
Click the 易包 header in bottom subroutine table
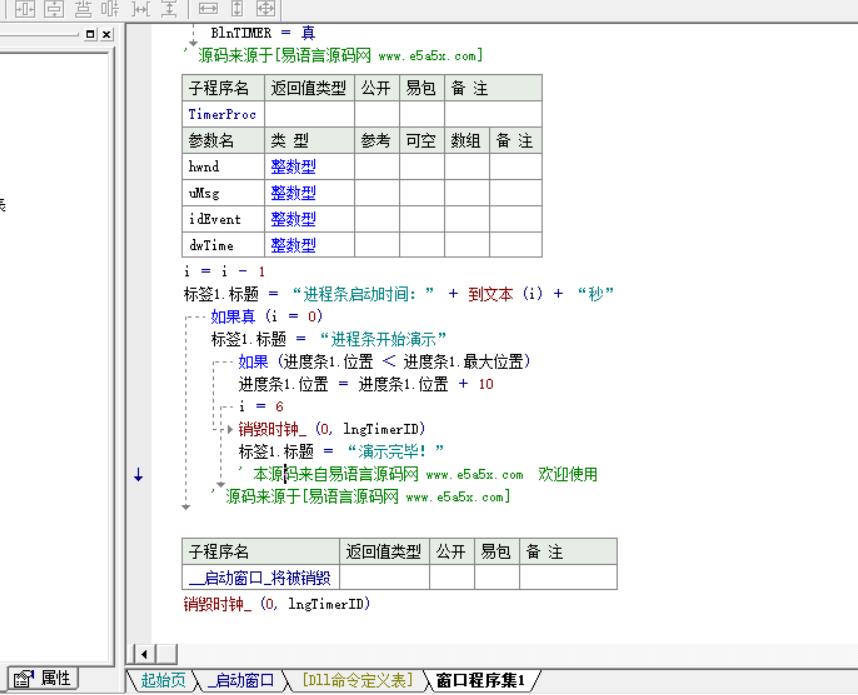pos(496,552)
